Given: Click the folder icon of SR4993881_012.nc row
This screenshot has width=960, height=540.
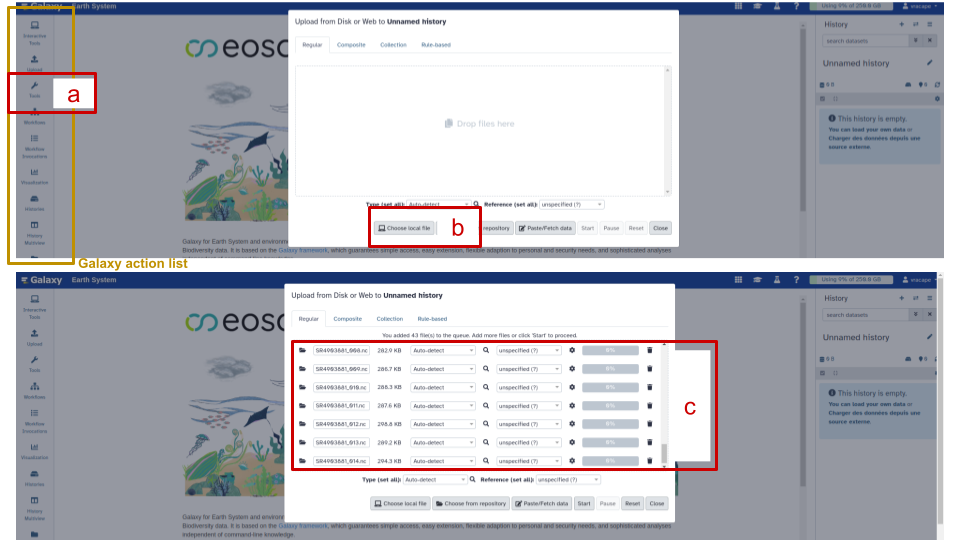Looking at the screenshot, I should (x=303, y=424).
